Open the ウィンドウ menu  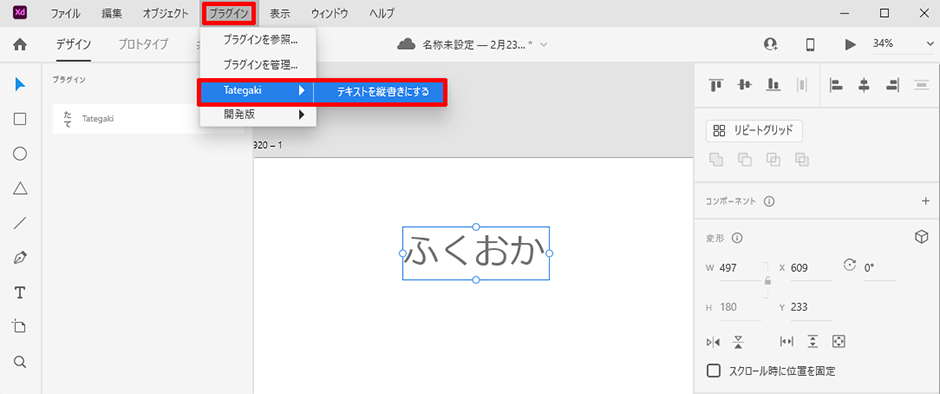coord(329,13)
